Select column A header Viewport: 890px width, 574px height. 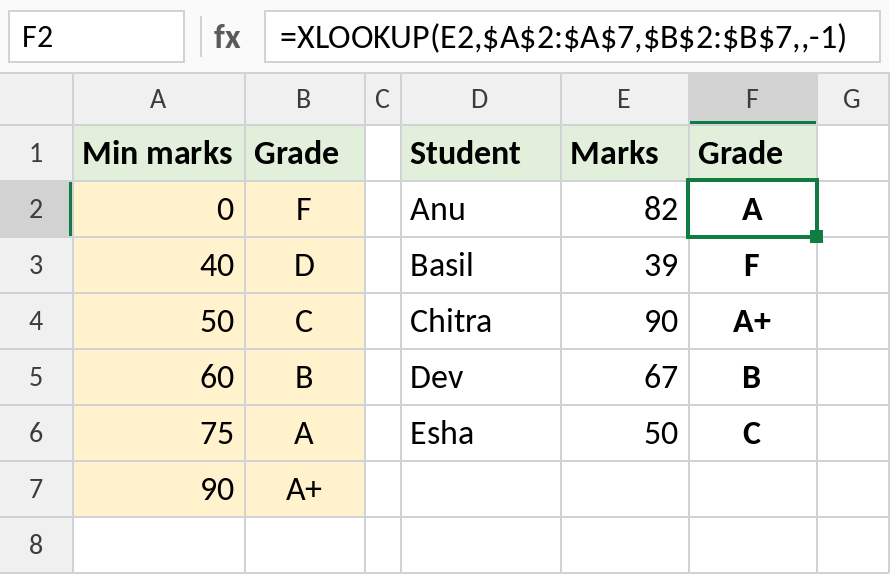pos(159,99)
